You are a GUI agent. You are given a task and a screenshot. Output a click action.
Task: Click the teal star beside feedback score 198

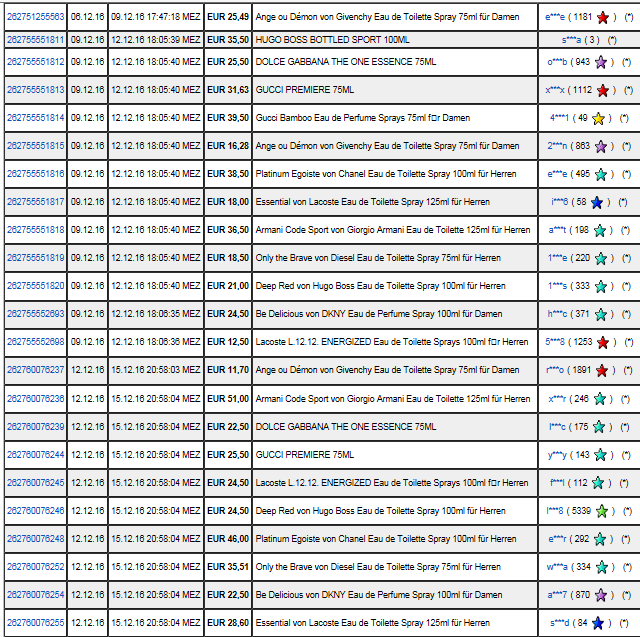point(600,231)
